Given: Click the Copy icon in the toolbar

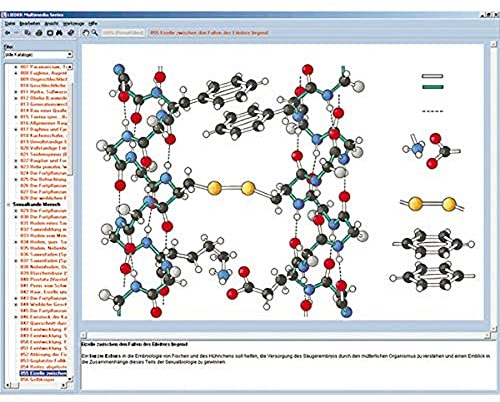Looking at the screenshot, I should (28, 33).
